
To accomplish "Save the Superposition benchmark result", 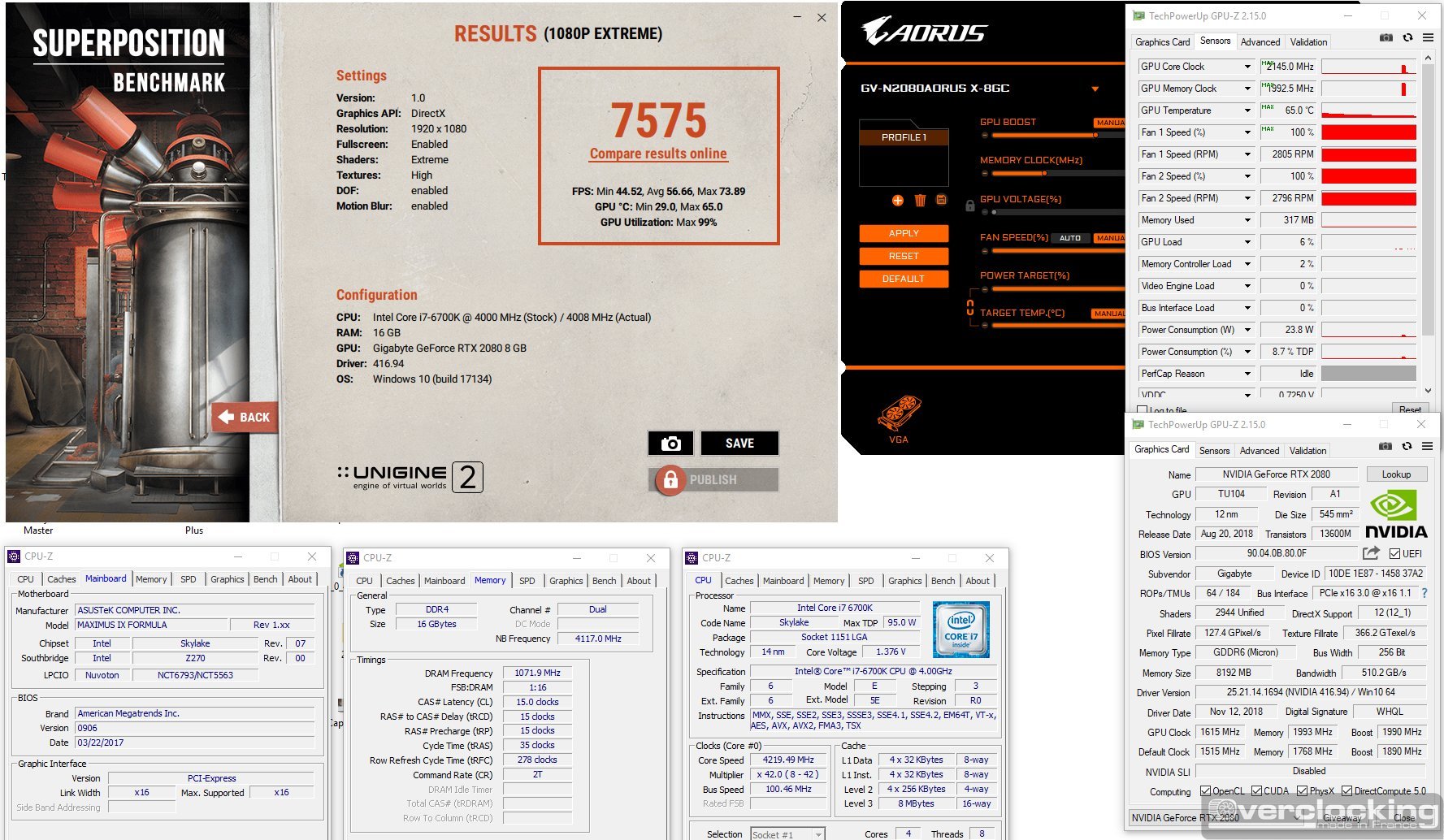I will 739,443.
